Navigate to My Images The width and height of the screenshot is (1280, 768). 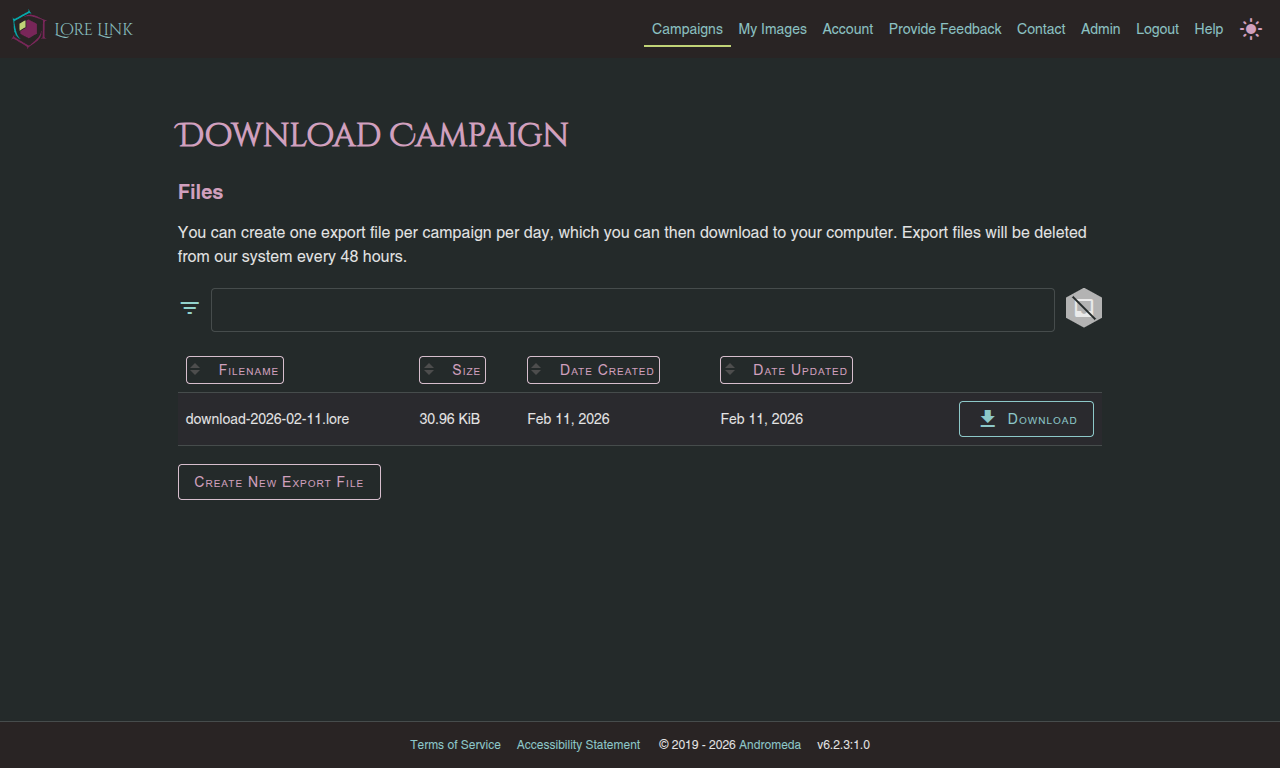(772, 29)
